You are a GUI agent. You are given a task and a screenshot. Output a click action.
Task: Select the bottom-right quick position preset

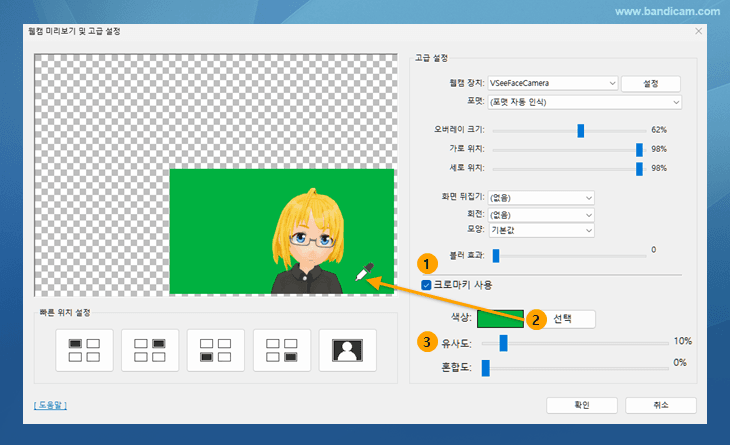tap(281, 350)
